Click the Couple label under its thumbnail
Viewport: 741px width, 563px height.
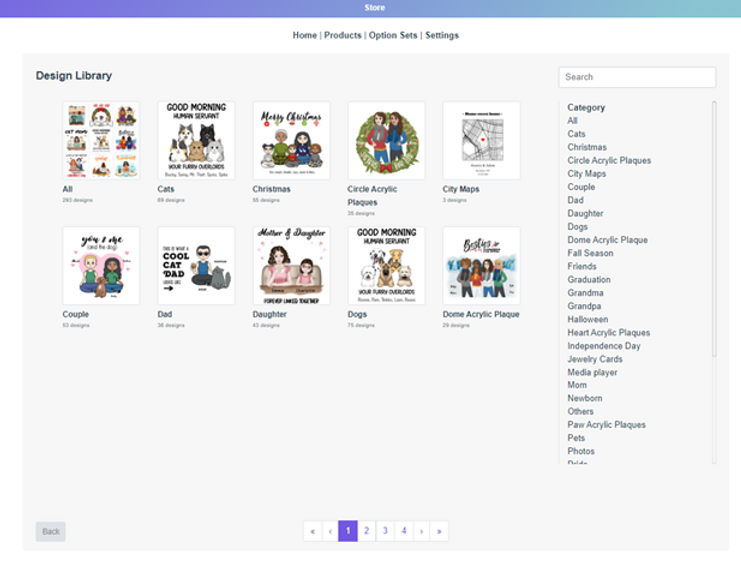(x=76, y=314)
